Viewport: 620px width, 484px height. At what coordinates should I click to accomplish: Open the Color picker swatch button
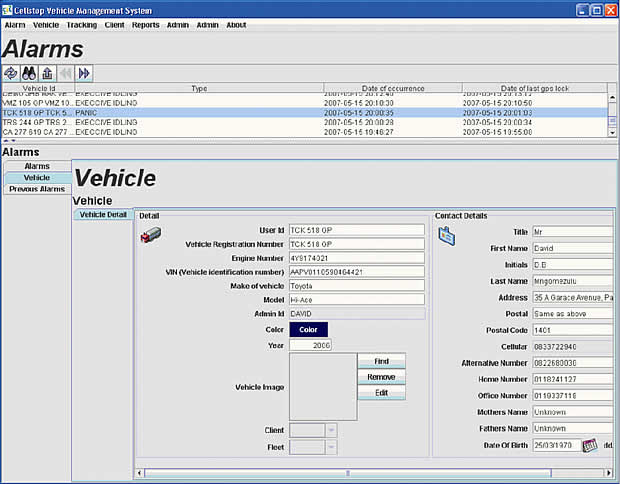308,329
